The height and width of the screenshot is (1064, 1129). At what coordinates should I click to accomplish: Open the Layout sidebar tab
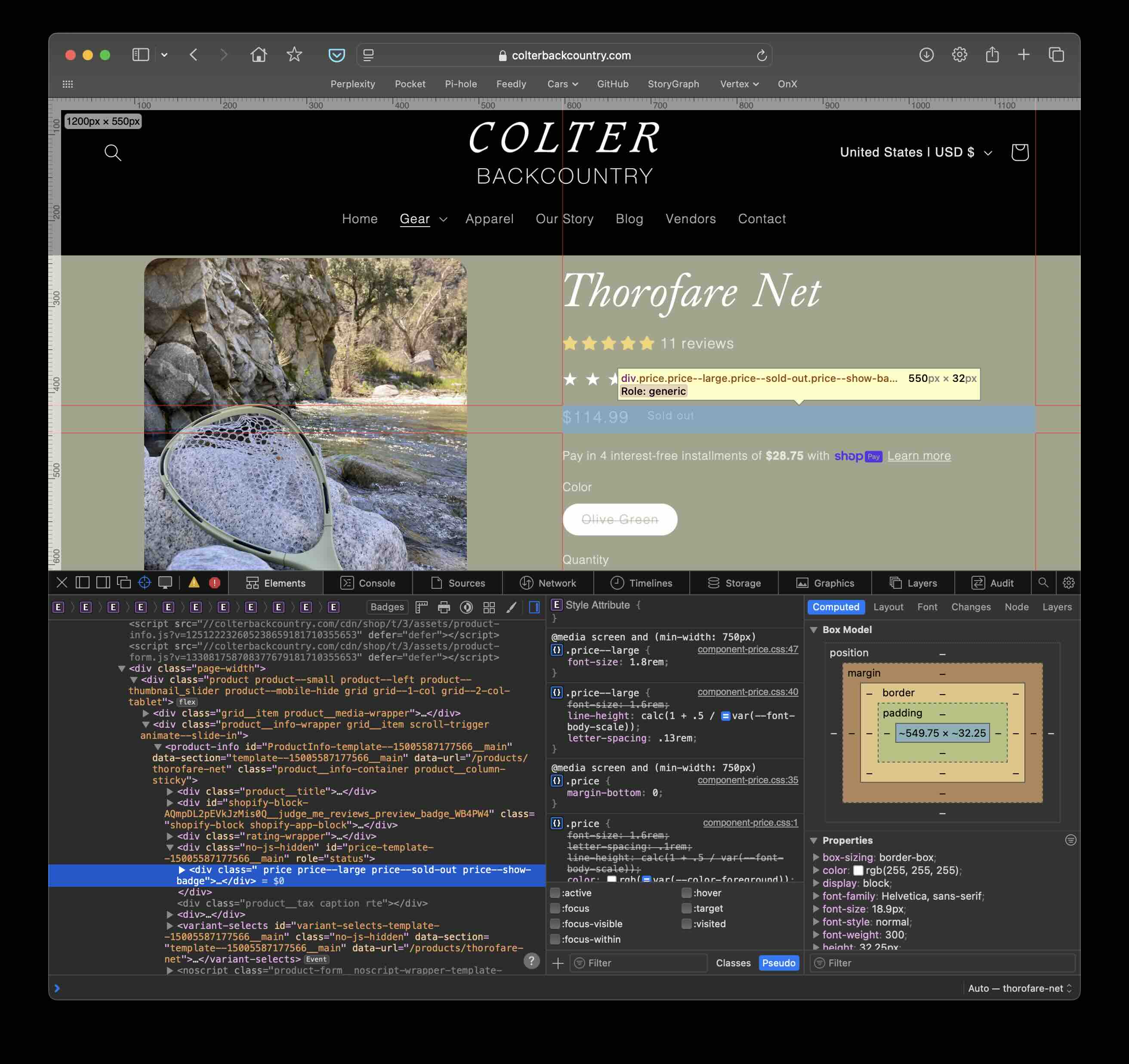(888, 607)
